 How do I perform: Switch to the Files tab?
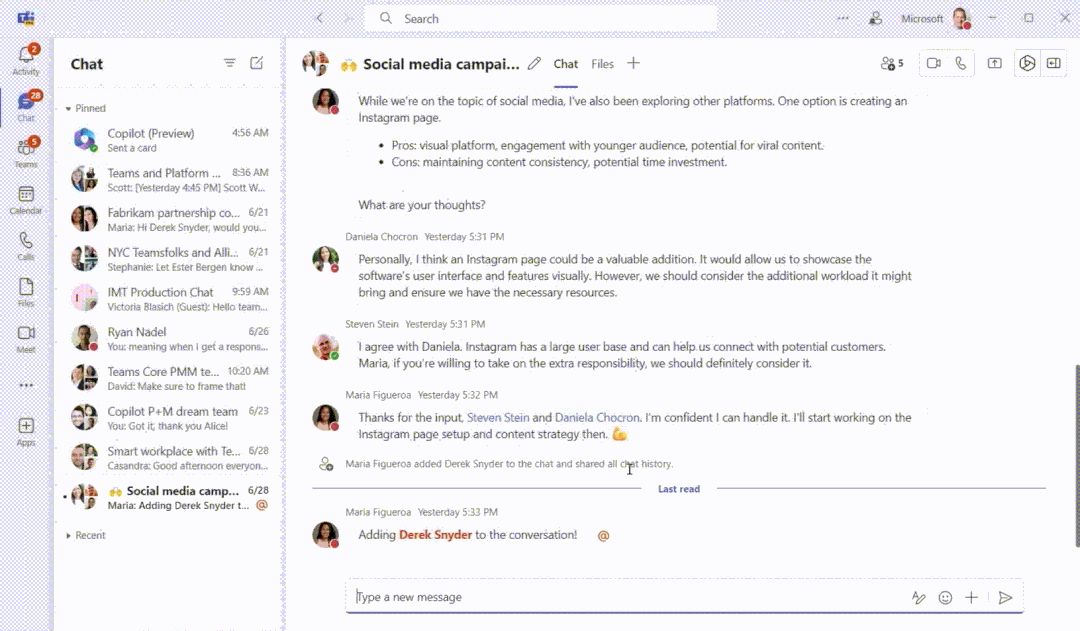click(x=602, y=64)
